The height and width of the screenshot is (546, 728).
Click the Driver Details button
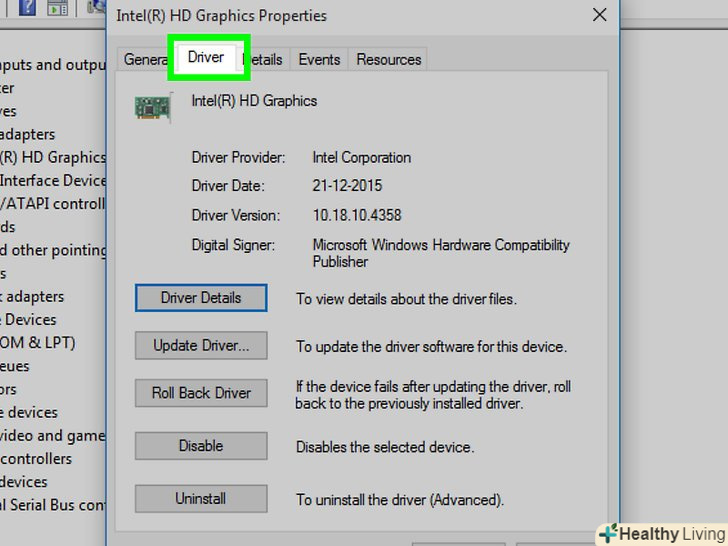(201, 298)
